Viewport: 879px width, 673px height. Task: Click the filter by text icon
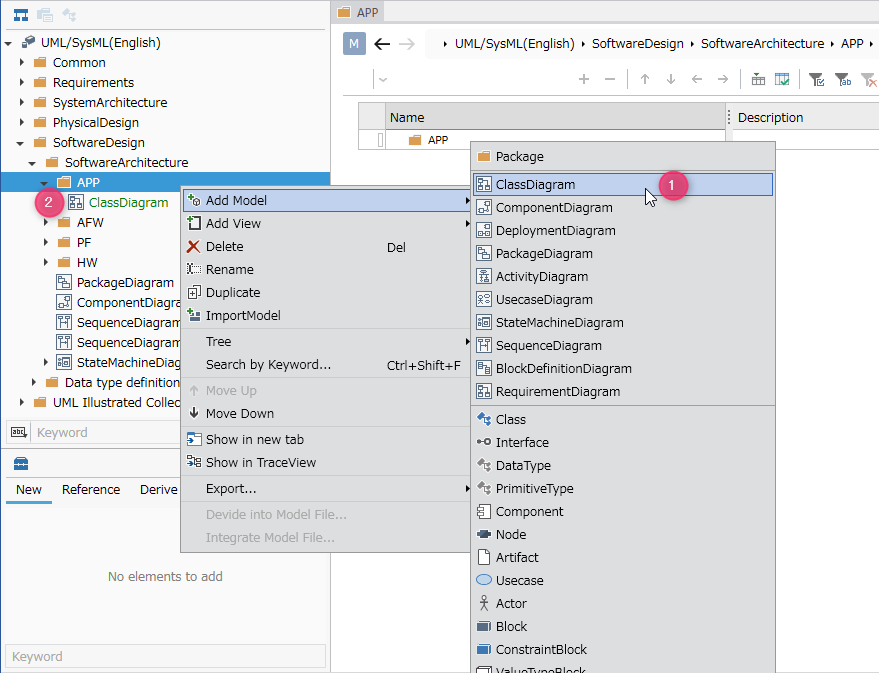click(843, 80)
